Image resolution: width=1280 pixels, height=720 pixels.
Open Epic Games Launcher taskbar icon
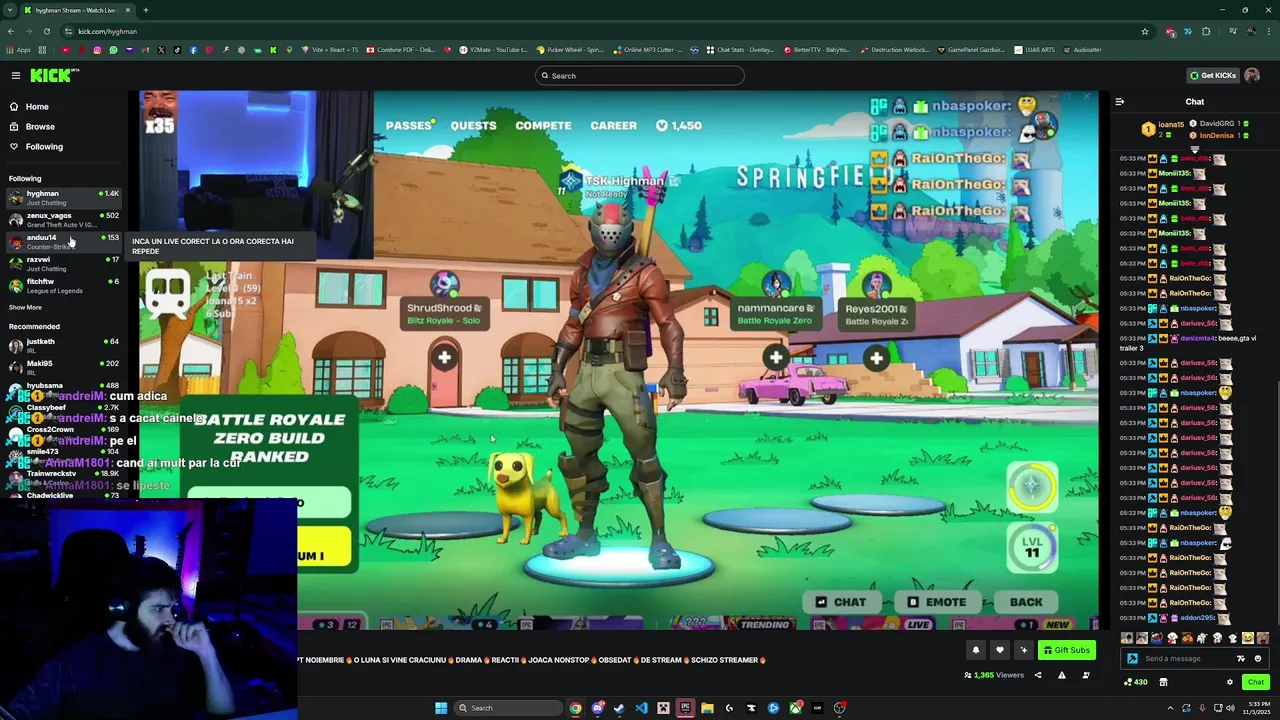(x=685, y=708)
